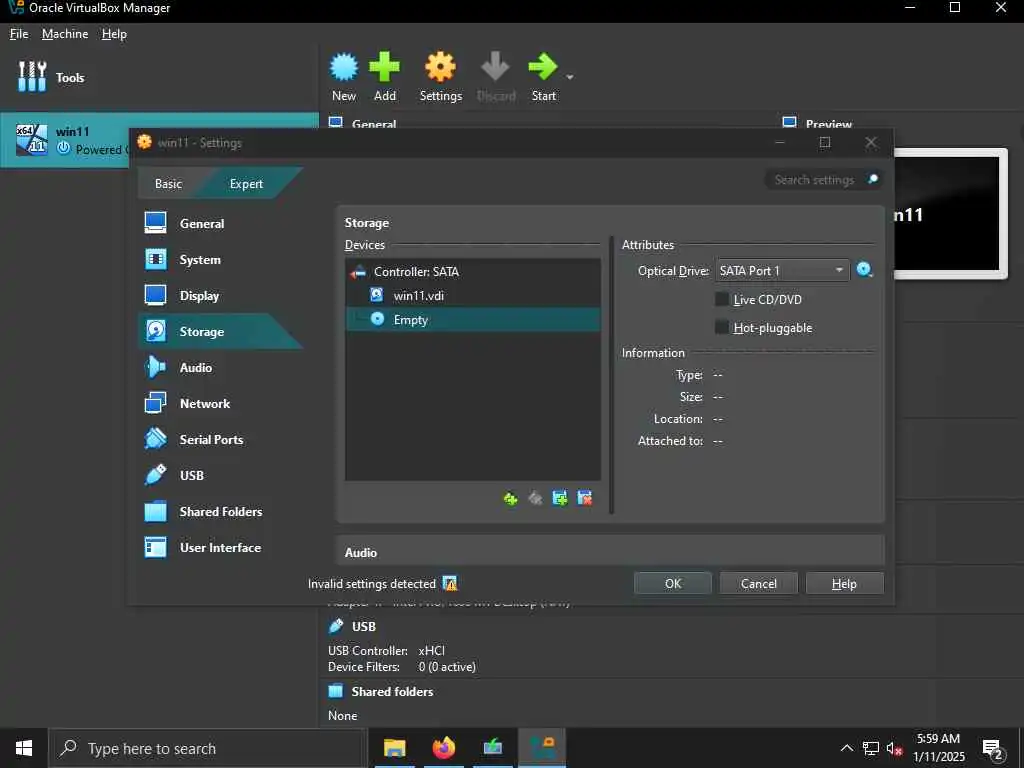Open Firefox from taskbar
Image resolution: width=1024 pixels, height=768 pixels.
[444, 748]
